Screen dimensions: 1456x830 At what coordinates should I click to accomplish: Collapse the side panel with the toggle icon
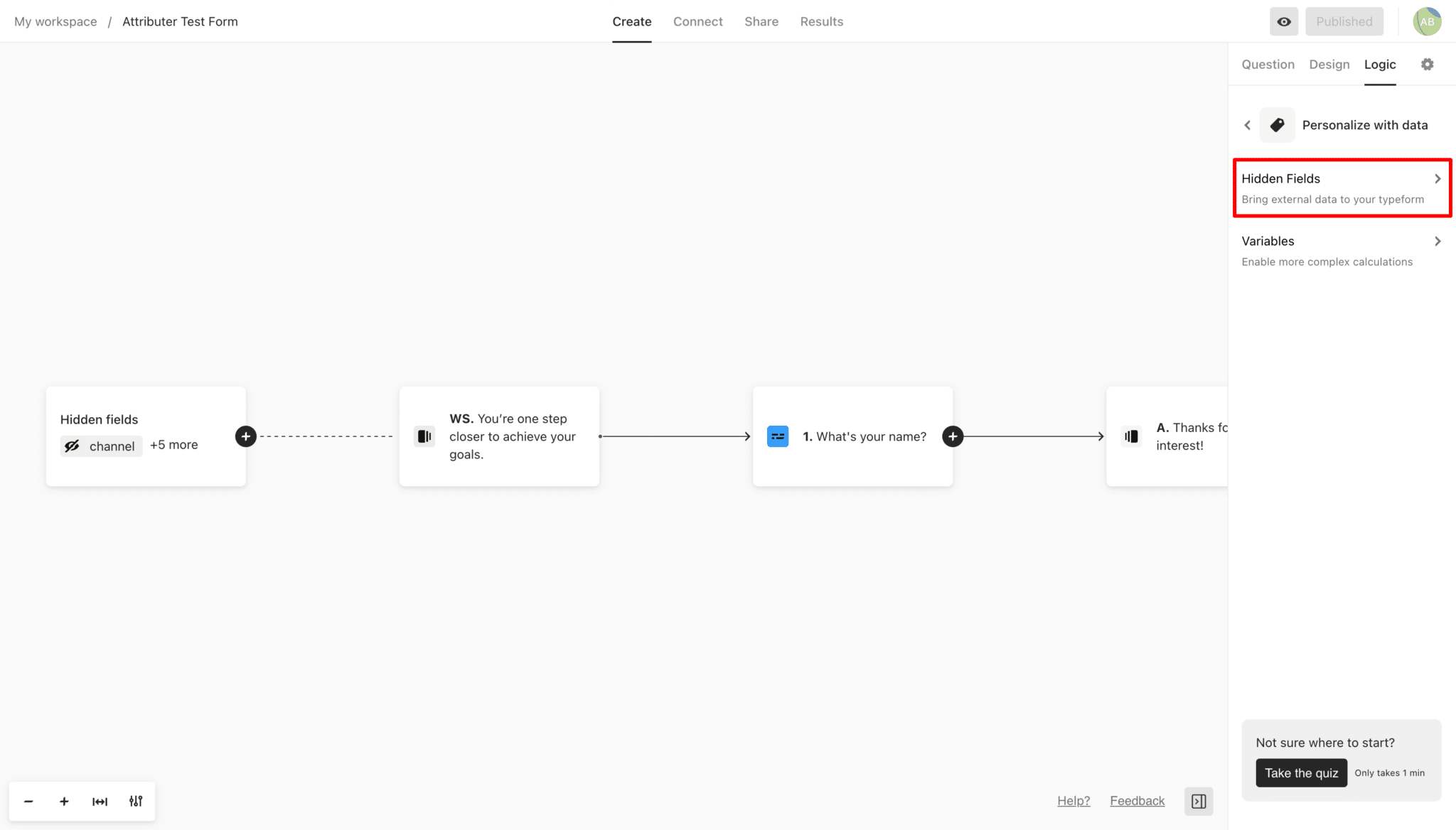coord(1199,802)
